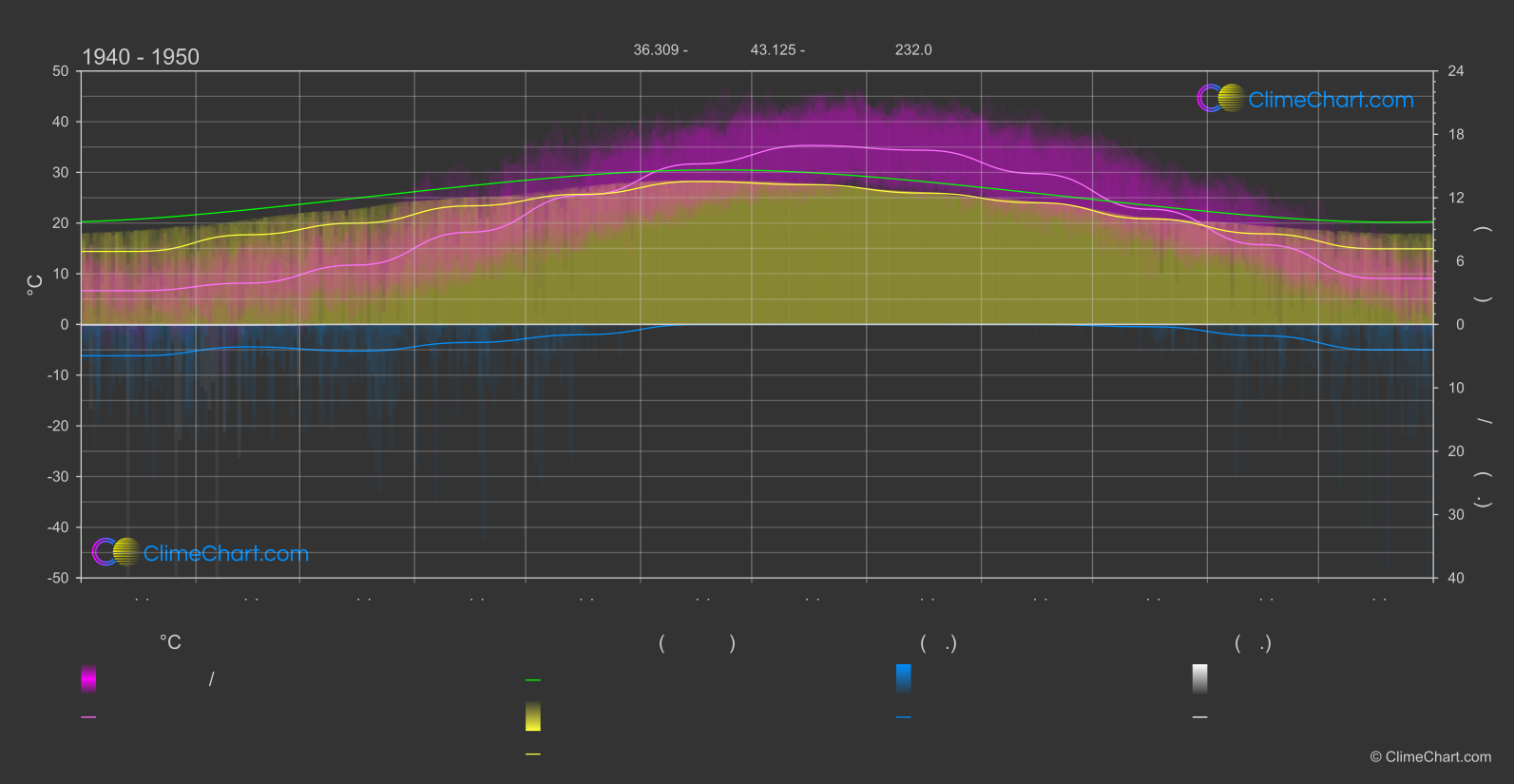Open the top-right ClimeChart.com link text
Viewport: 1514px width, 784px height.
click(1331, 100)
